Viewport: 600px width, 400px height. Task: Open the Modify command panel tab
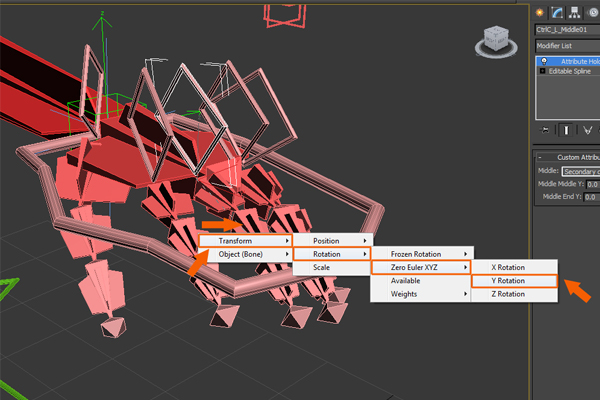coord(557,13)
